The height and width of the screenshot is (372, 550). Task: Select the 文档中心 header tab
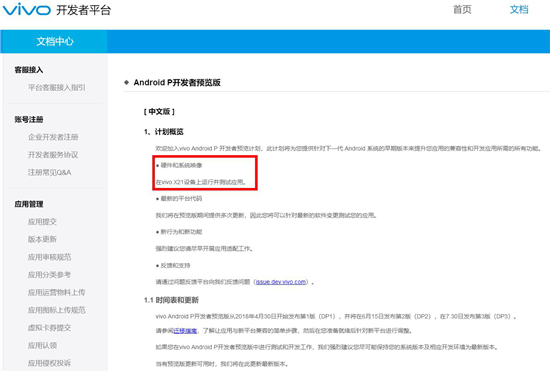click(54, 41)
